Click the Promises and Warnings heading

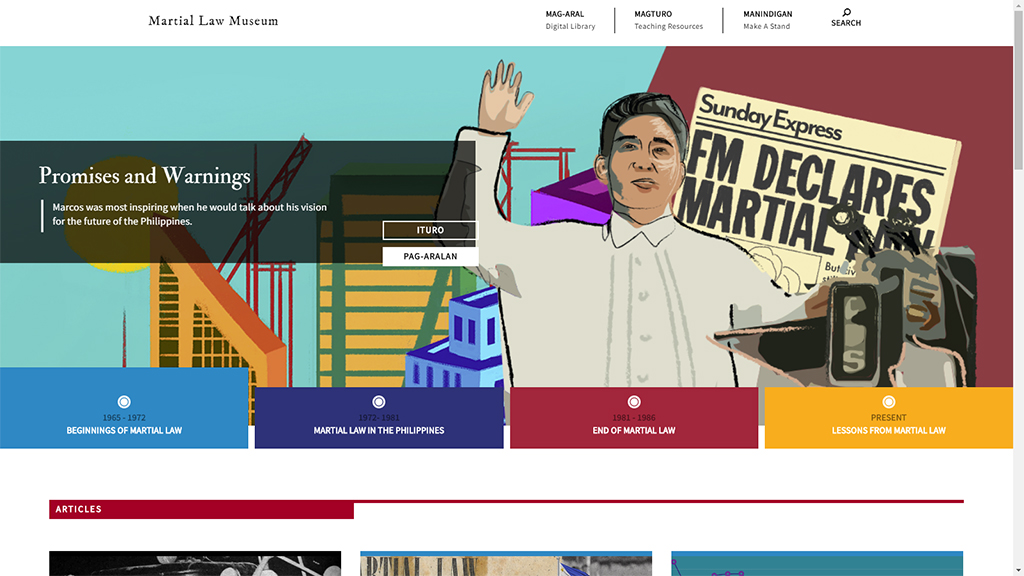(x=144, y=176)
